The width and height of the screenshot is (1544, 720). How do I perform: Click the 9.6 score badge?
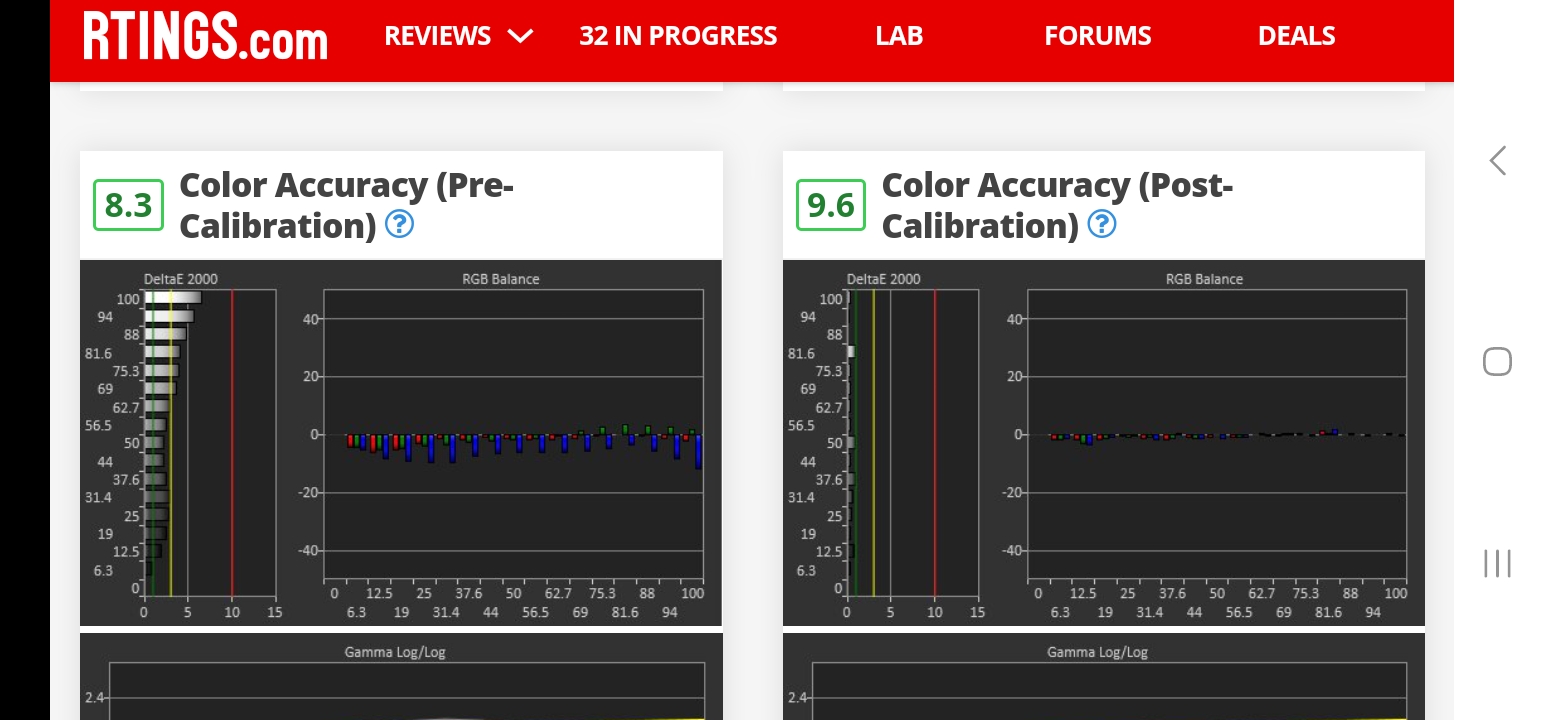pos(830,205)
